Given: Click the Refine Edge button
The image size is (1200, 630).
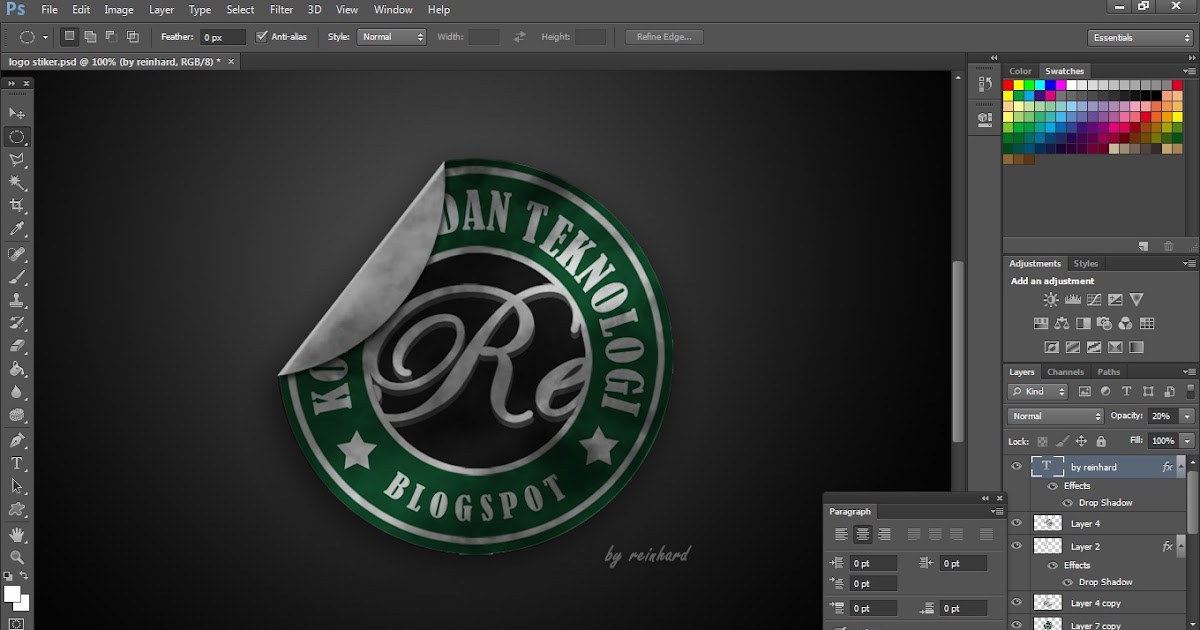Looking at the screenshot, I should coord(663,36).
